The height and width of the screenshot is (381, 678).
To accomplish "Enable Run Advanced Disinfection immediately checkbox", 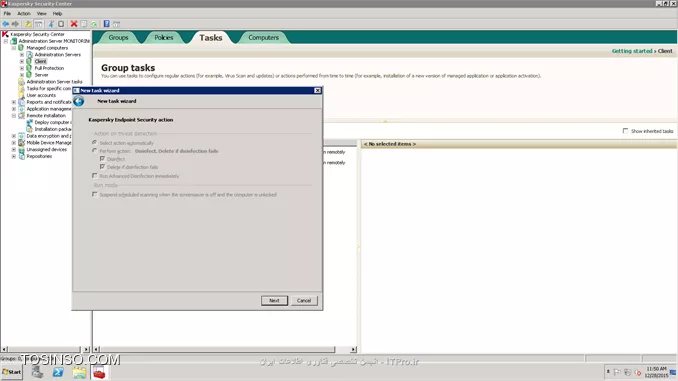I will 94,176.
